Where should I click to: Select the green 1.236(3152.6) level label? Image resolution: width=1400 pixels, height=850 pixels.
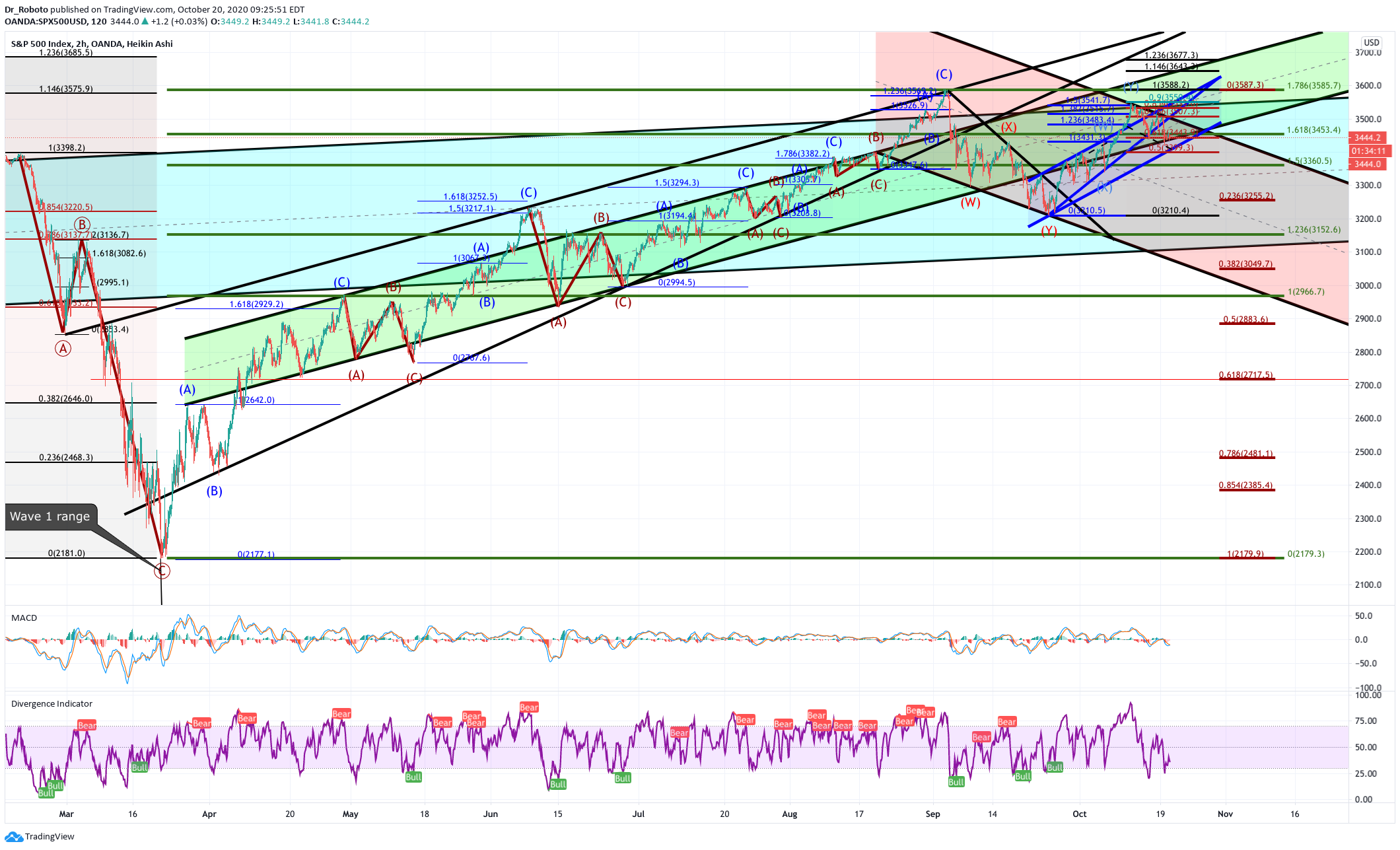1314,230
